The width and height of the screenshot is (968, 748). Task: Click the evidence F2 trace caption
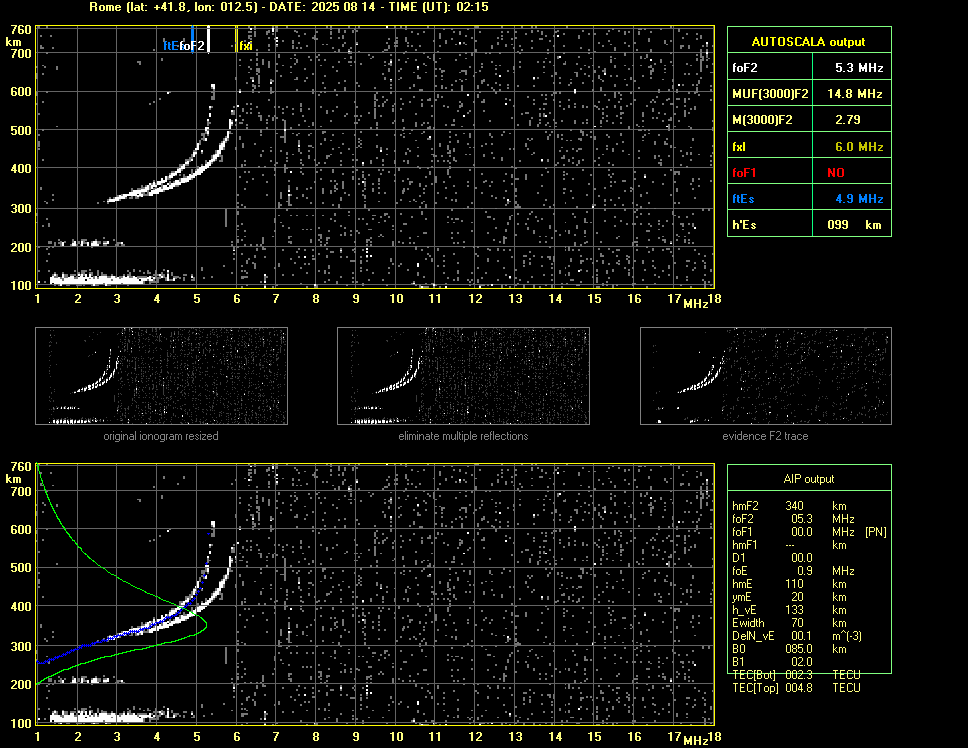(x=765, y=436)
